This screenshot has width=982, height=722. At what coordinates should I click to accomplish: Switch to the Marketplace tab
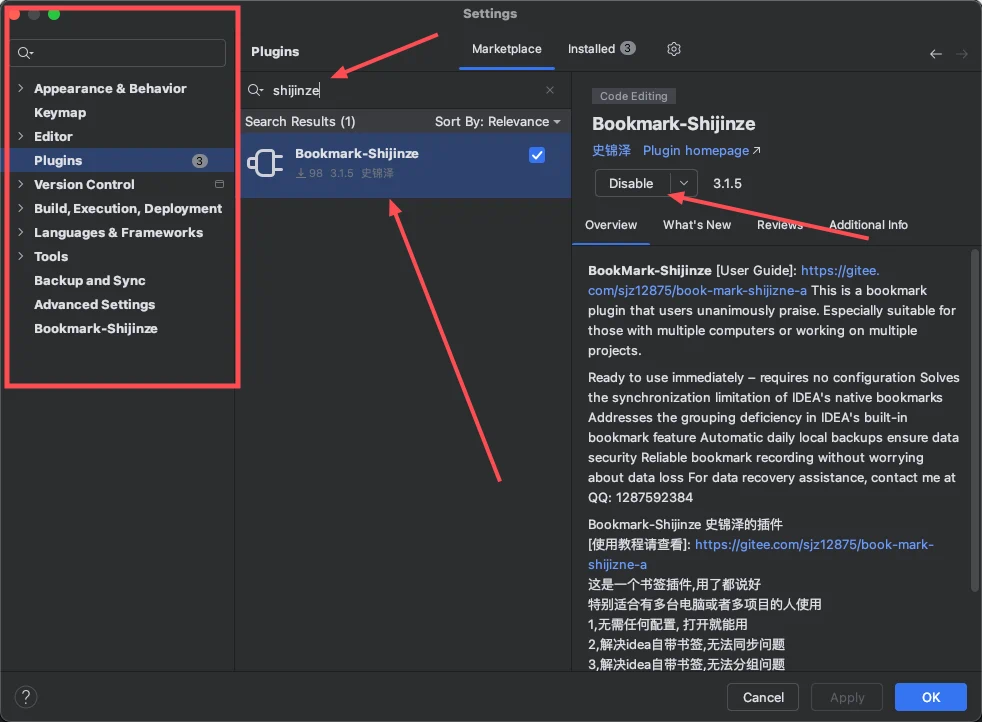[507, 49]
